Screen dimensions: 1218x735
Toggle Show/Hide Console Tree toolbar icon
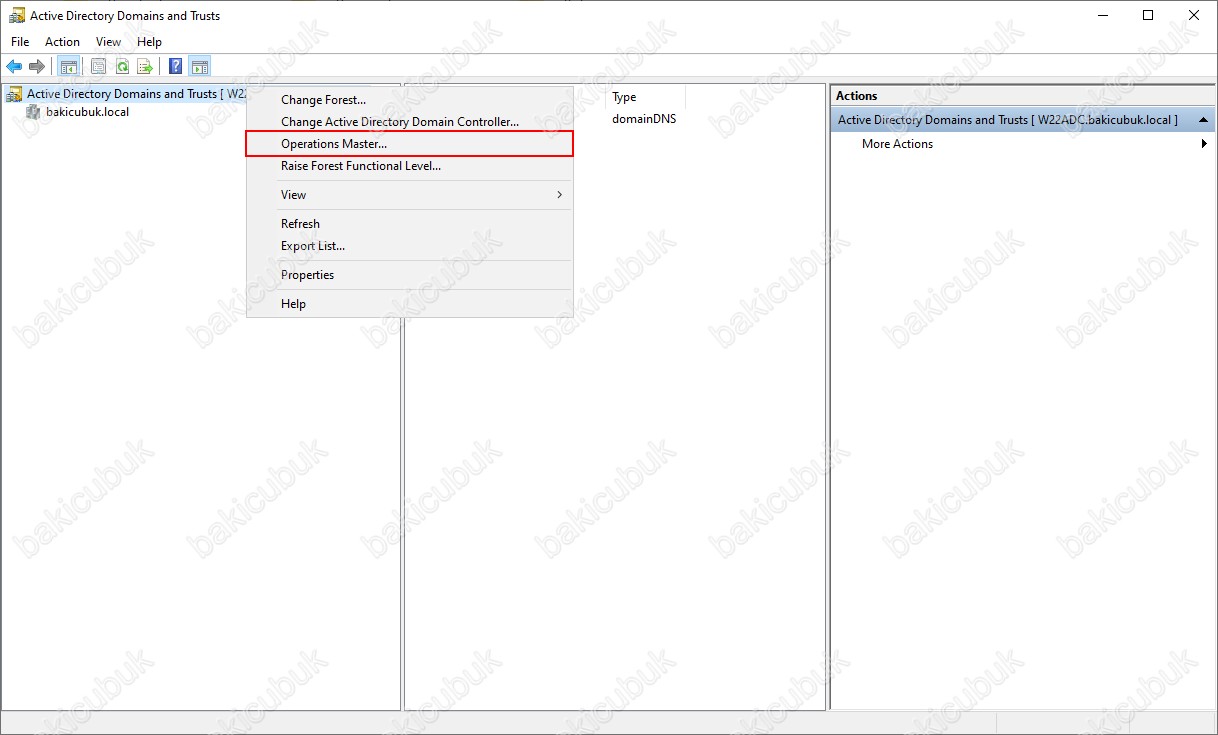tap(69, 67)
